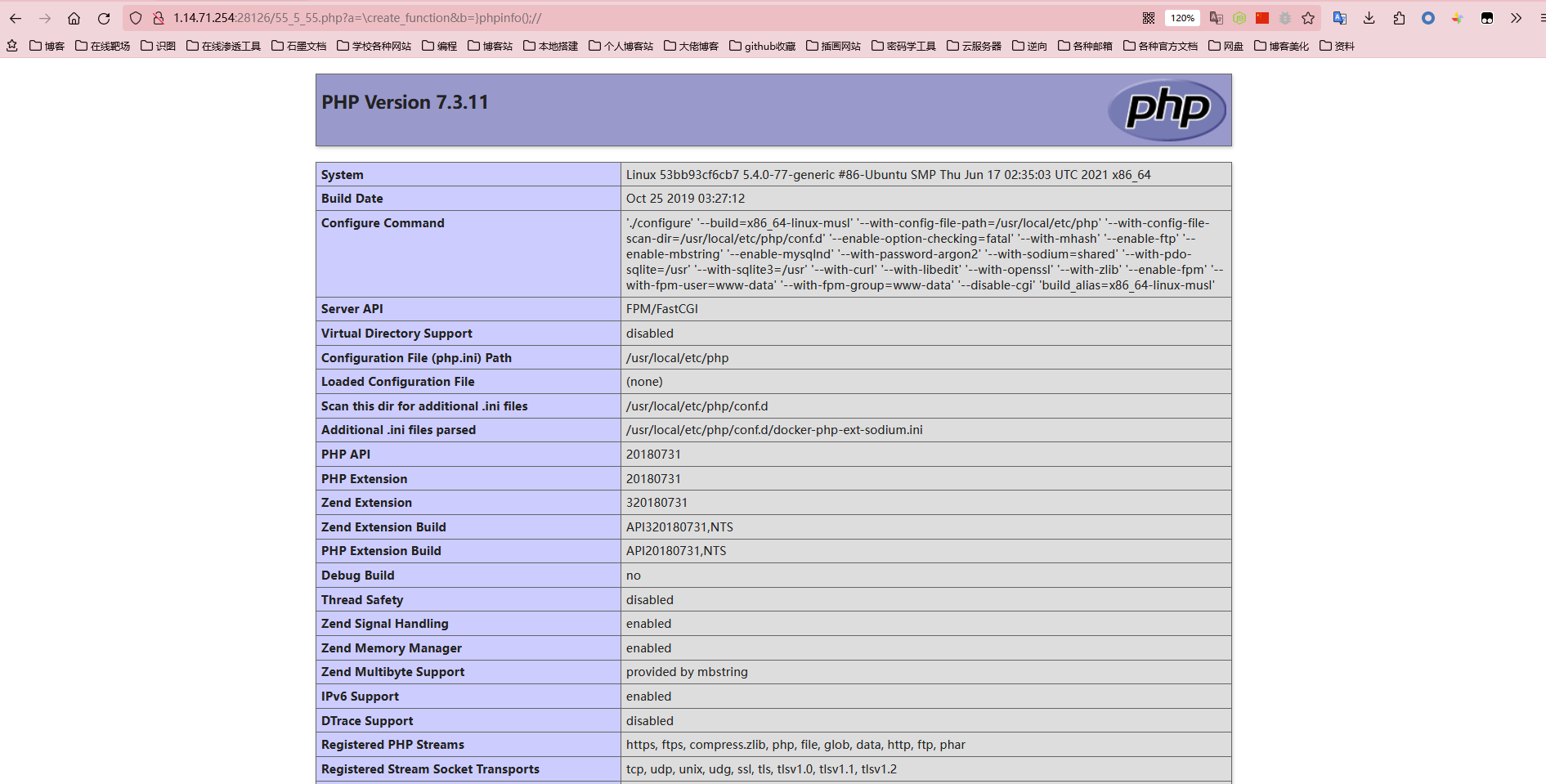Open the home page
The height and width of the screenshot is (784, 1546).
[74, 18]
